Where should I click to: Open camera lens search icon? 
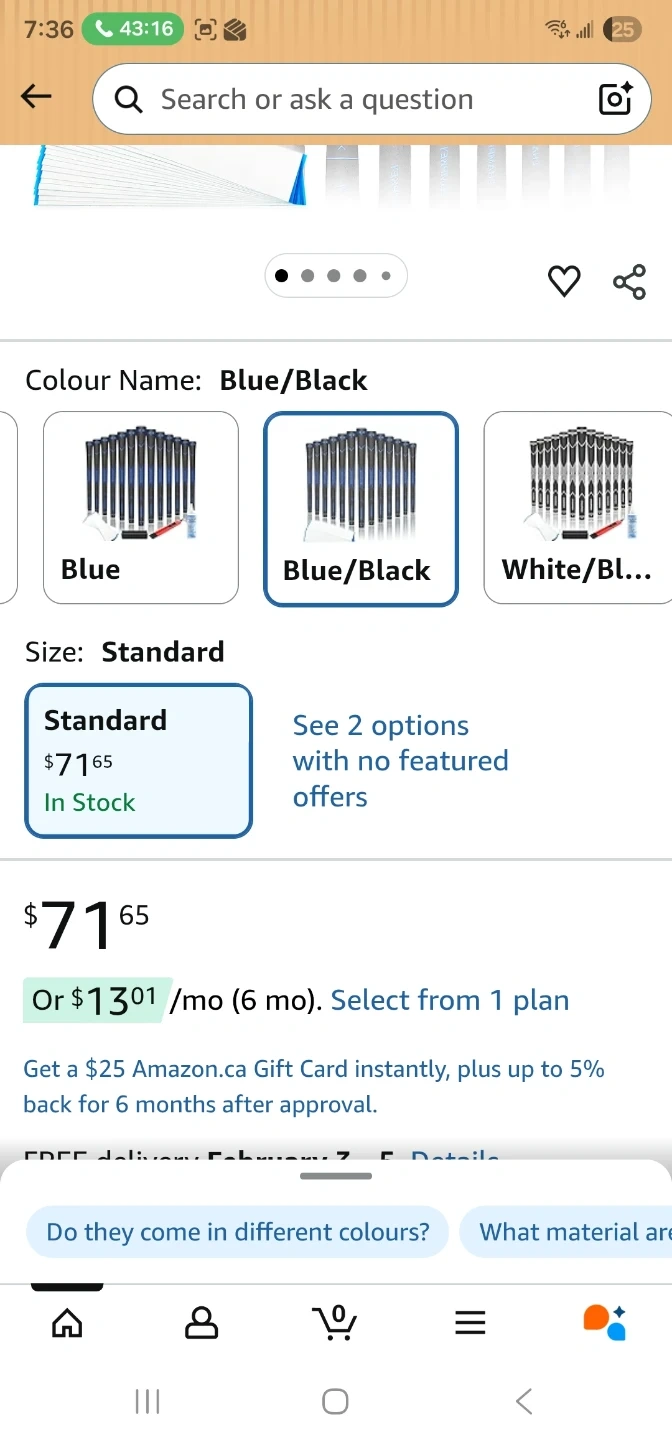615,99
